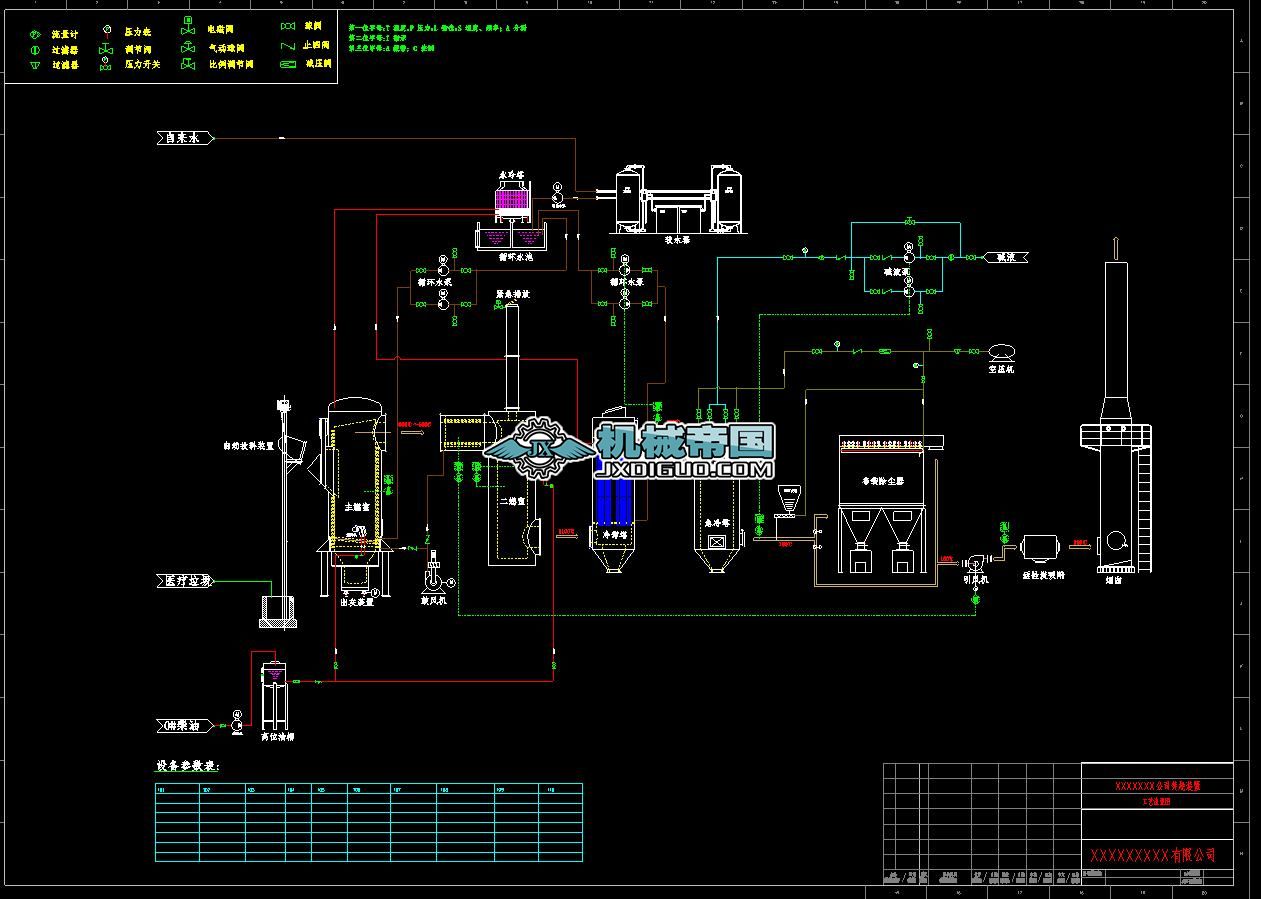Pick the 调节阀 legend valve symbol

[106, 48]
